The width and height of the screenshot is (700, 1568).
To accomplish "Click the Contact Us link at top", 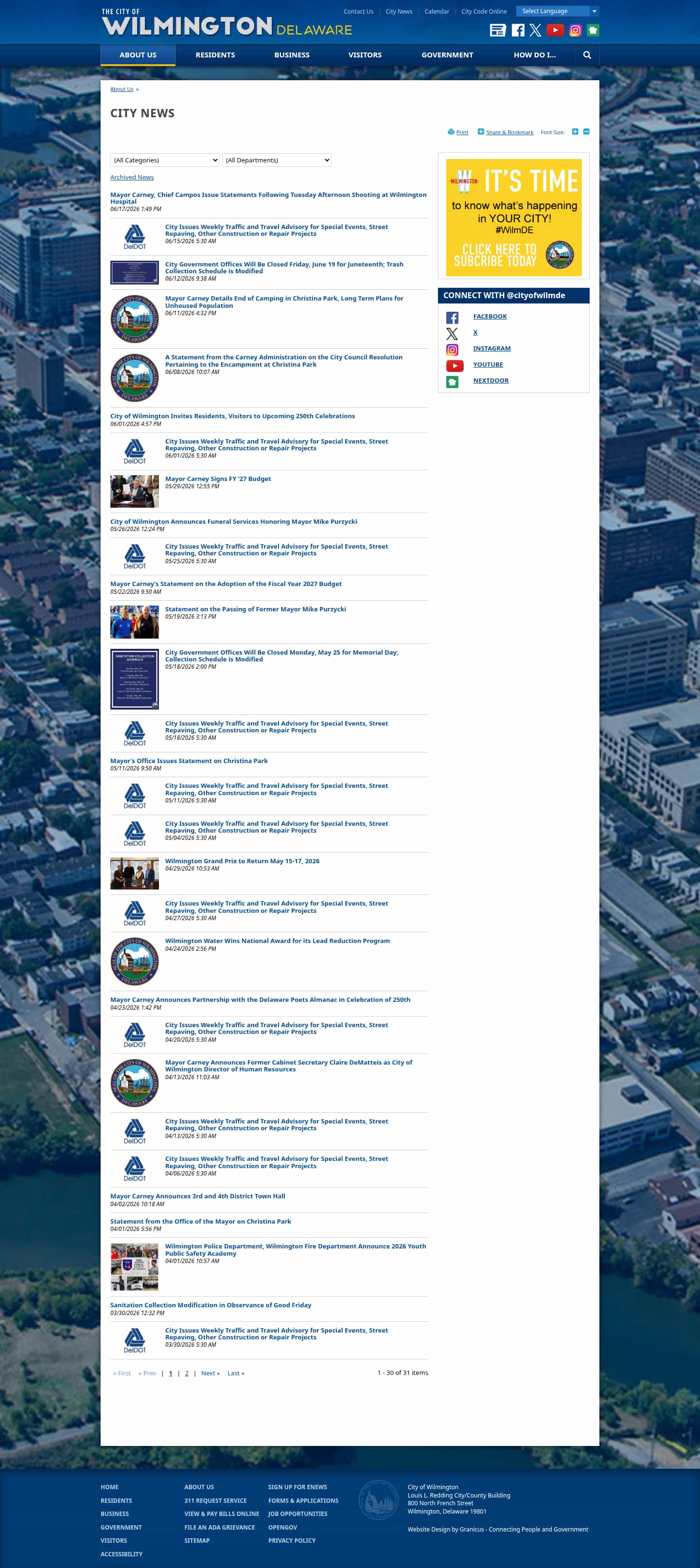I will [x=358, y=12].
